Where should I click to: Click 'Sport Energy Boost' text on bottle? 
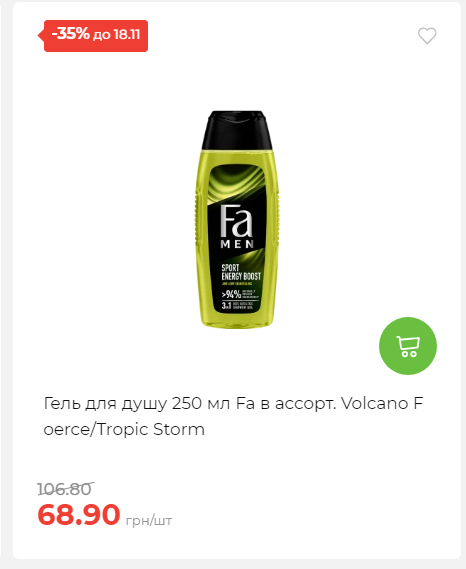pyautogui.click(x=241, y=272)
